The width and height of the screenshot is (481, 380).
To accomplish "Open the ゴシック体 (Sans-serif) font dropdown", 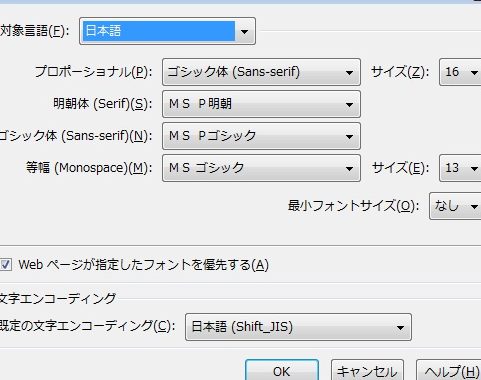I will click(261, 136).
